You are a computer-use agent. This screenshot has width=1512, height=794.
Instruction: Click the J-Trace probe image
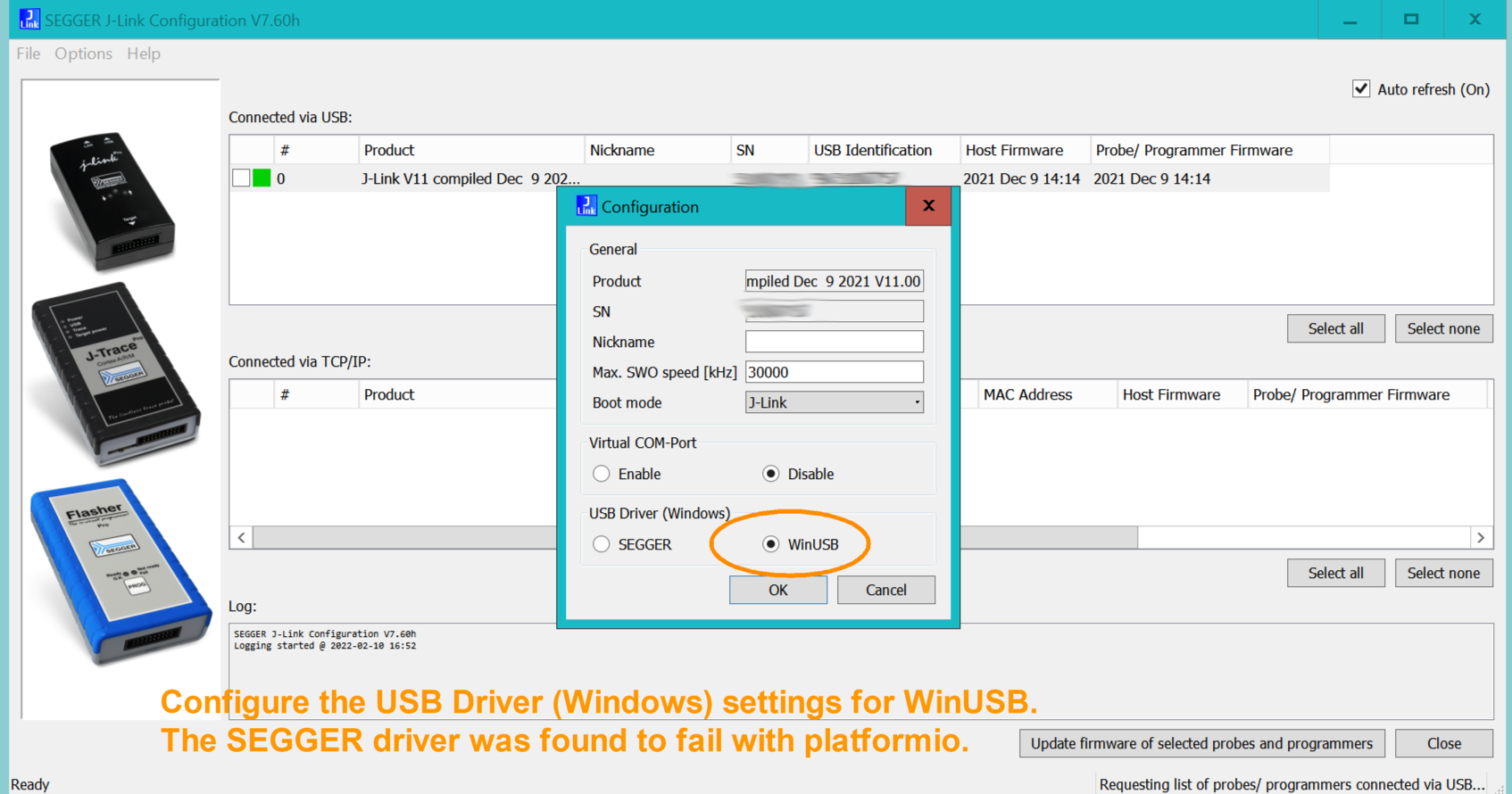[115, 375]
